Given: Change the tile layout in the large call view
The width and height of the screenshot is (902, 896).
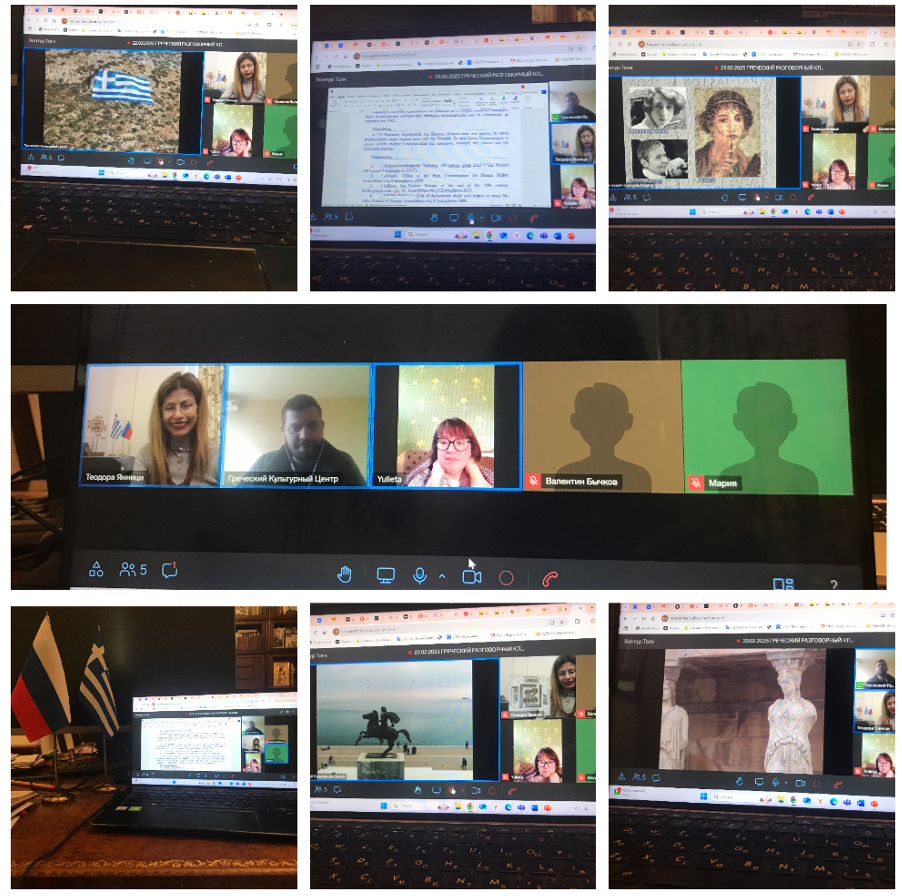Looking at the screenshot, I should click(783, 584).
